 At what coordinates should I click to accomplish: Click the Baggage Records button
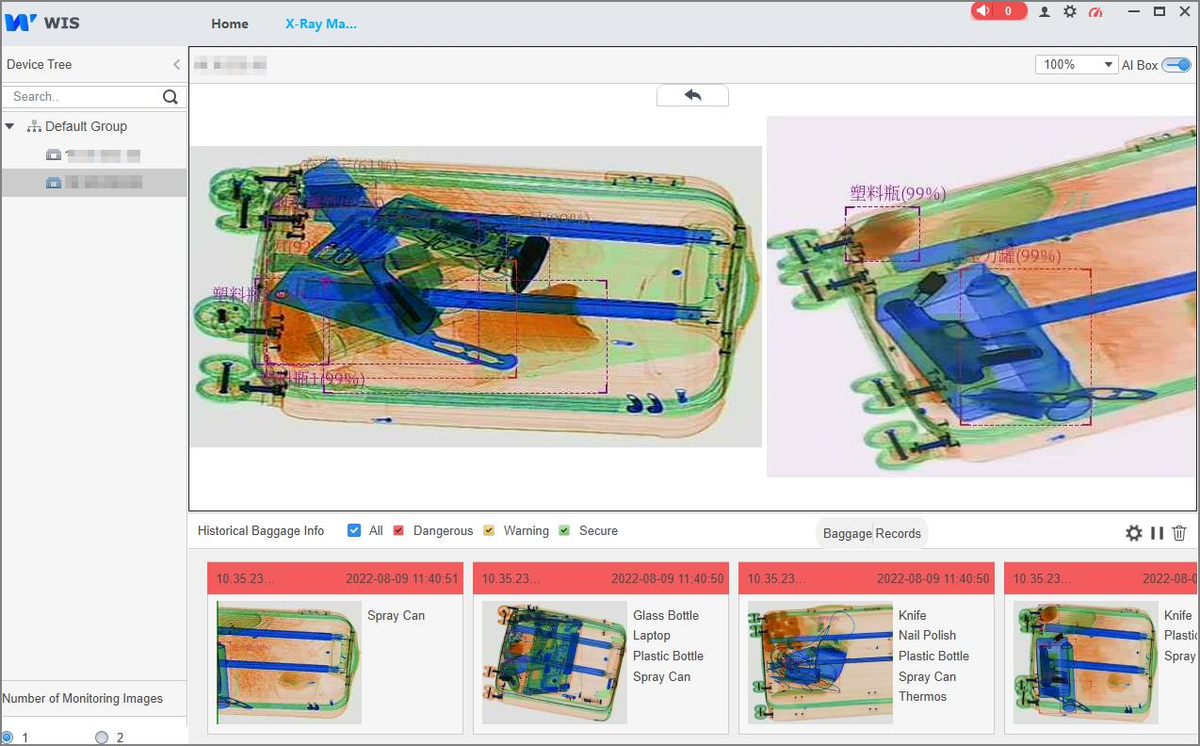click(872, 533)
